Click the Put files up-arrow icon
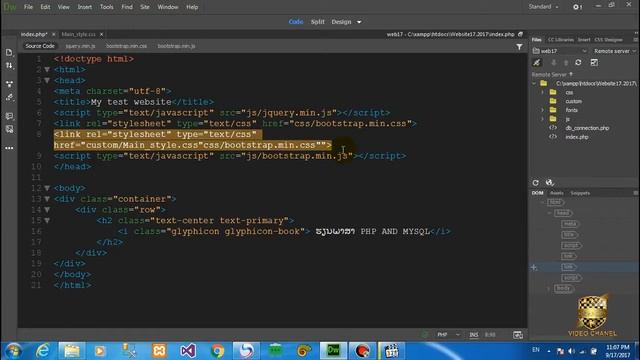The width and height of the screenshot is (640, 360). click(566, 62)
